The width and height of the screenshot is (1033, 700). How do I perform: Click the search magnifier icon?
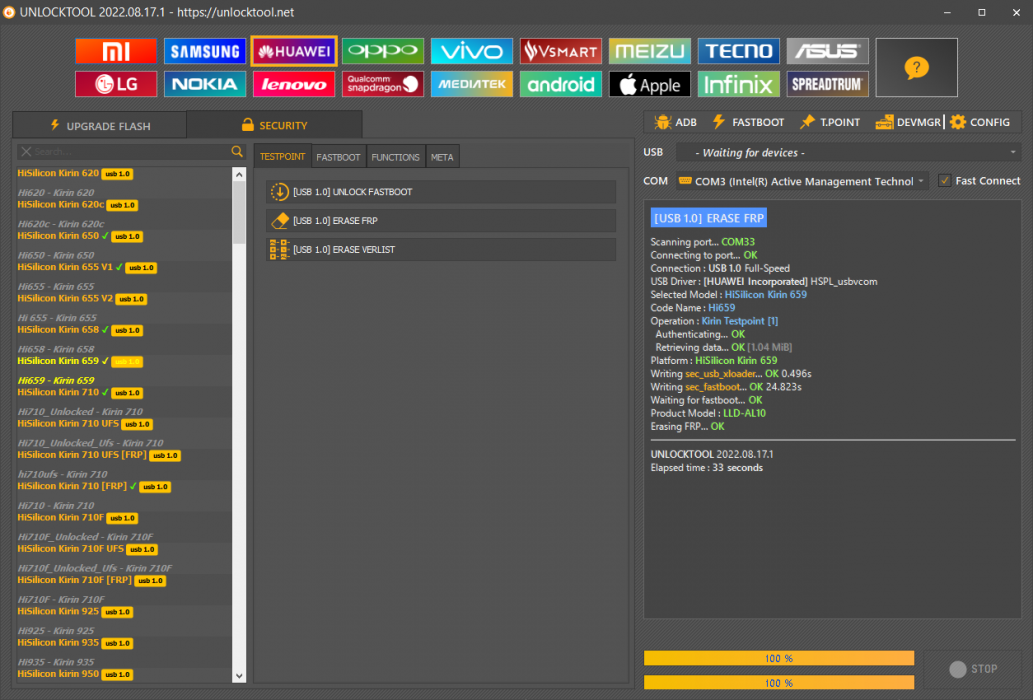237,151
